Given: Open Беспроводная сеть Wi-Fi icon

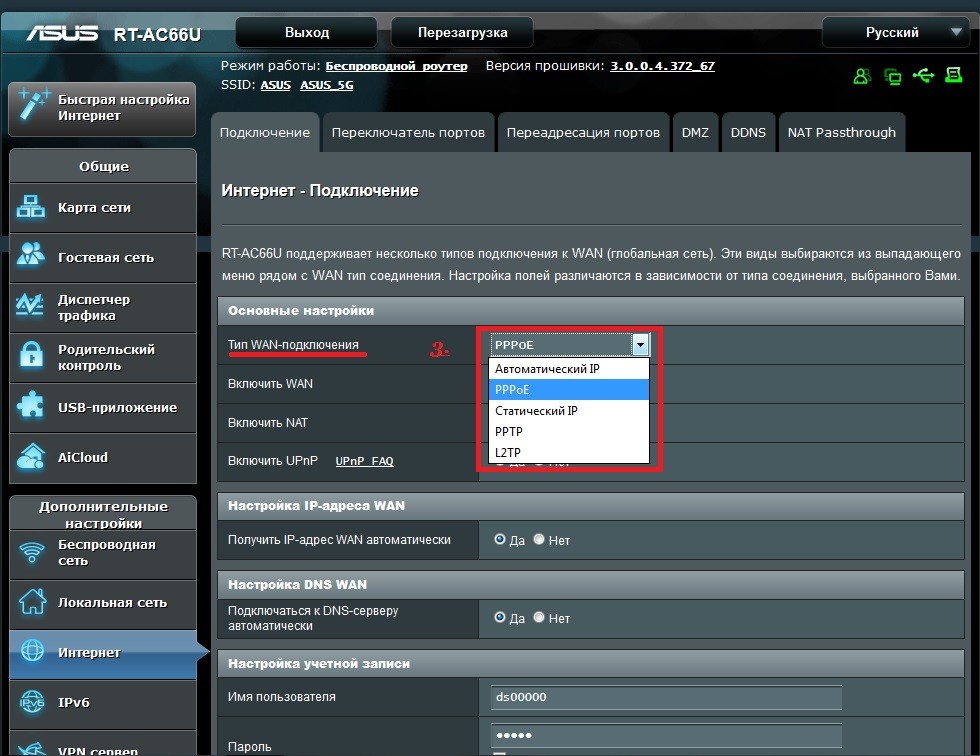Looking at the screenshot, I should point(32,552).
